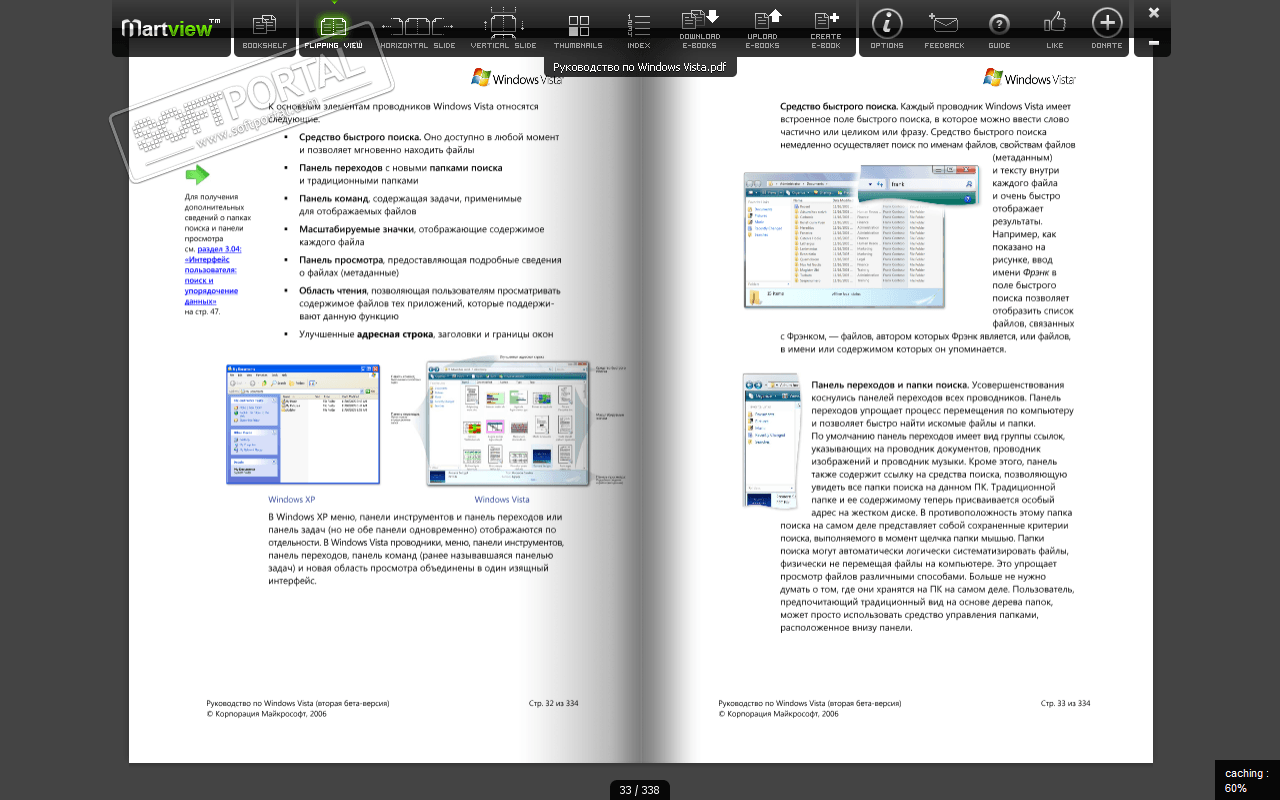Screen dimensions: 1280x800
Task: Open the Guide help
Action: (999, 29)
